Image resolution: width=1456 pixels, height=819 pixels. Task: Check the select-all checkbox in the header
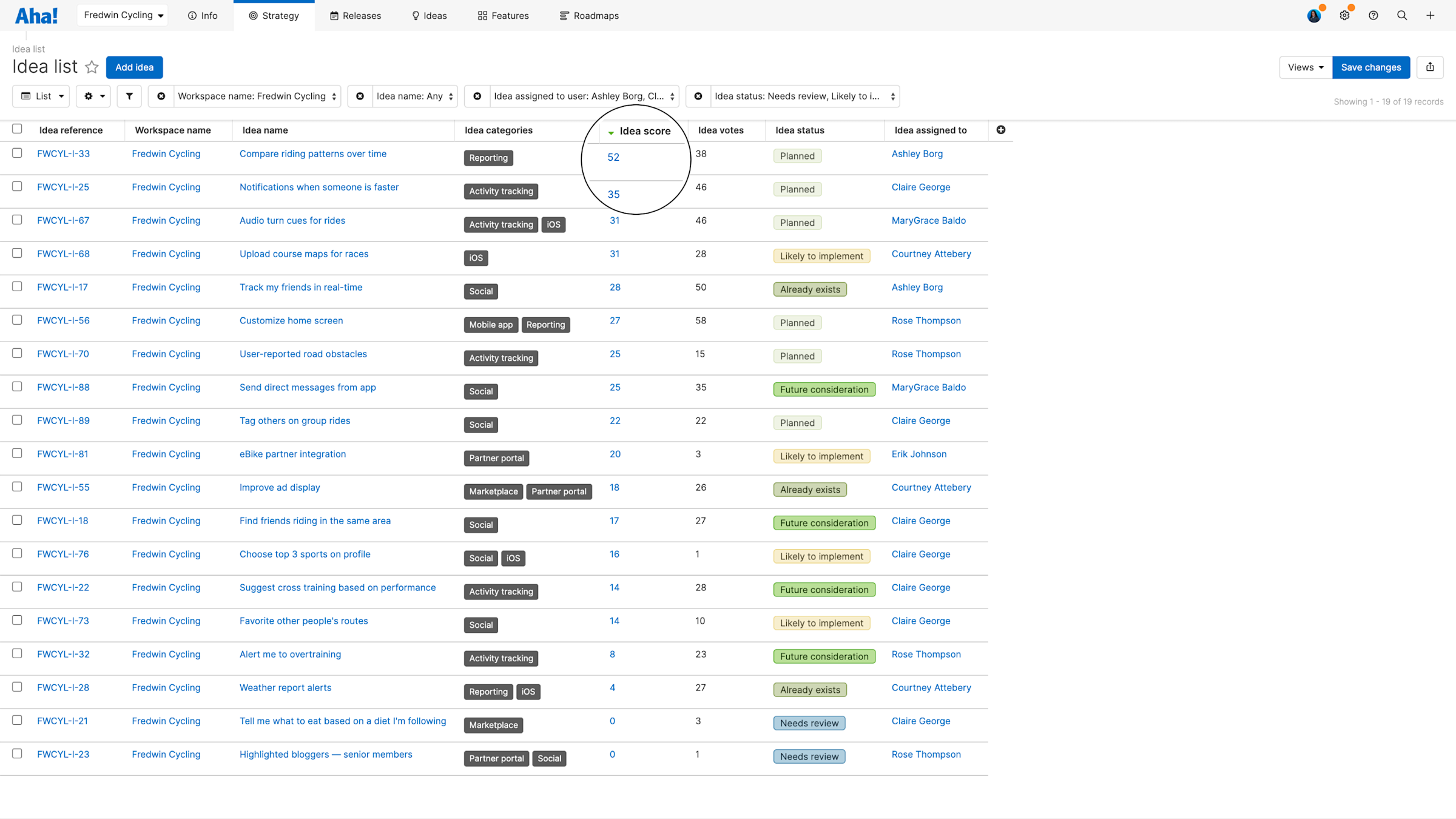click(x=16, y=129)
